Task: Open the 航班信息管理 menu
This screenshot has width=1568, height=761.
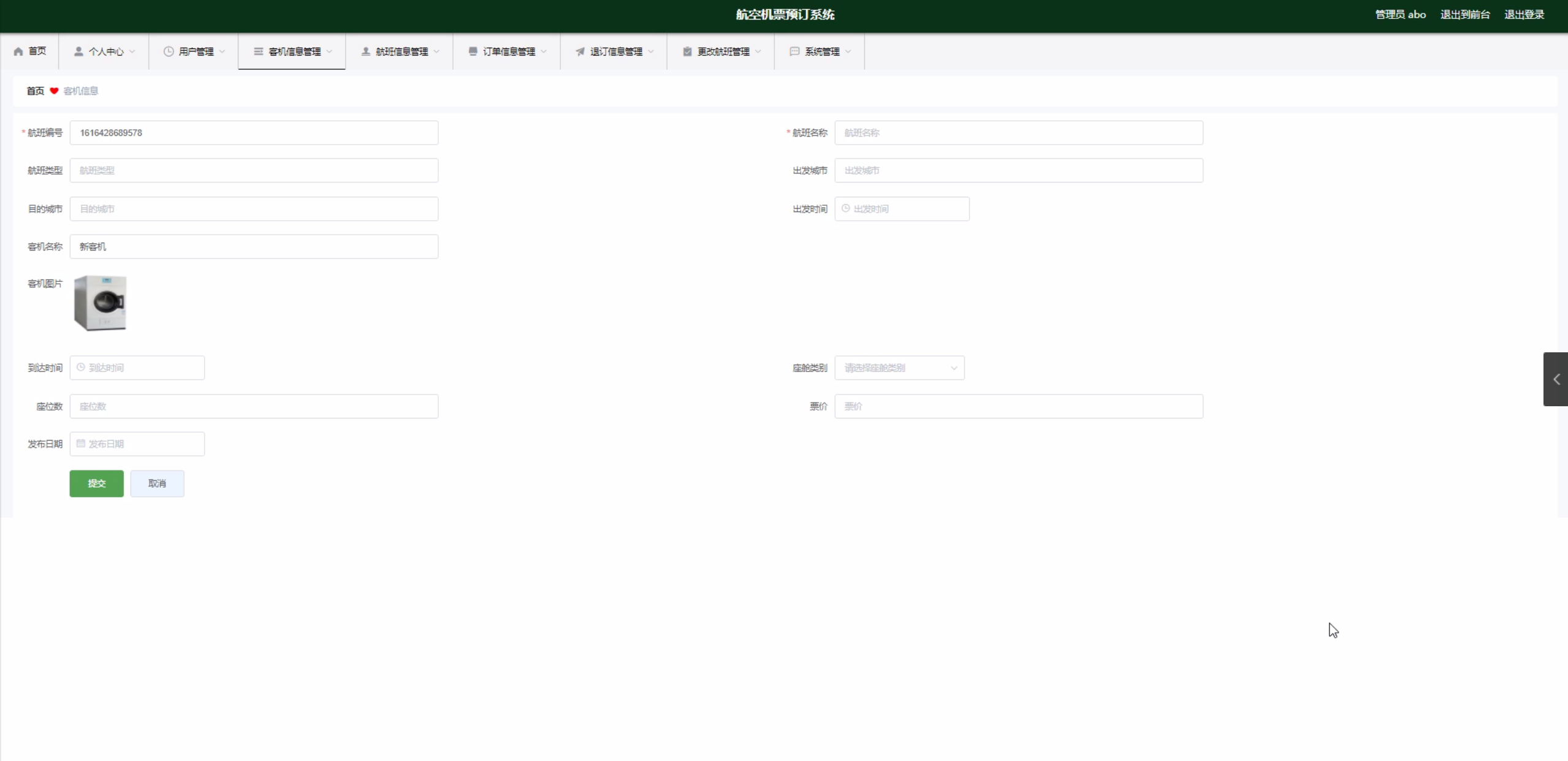Action: click(x=402, y=51)
